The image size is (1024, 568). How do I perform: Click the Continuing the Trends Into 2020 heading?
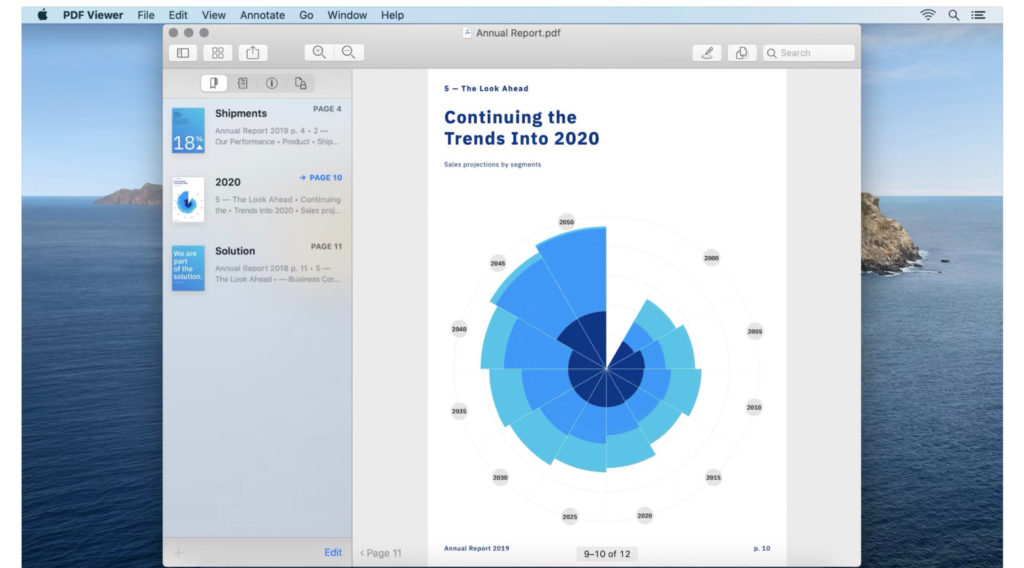click(x=521, y=127)
